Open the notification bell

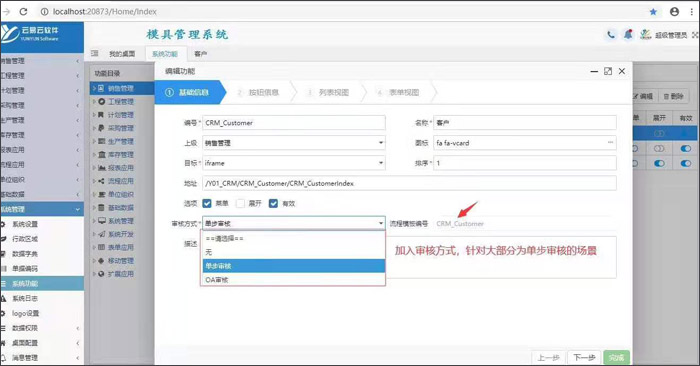(628, 34)
